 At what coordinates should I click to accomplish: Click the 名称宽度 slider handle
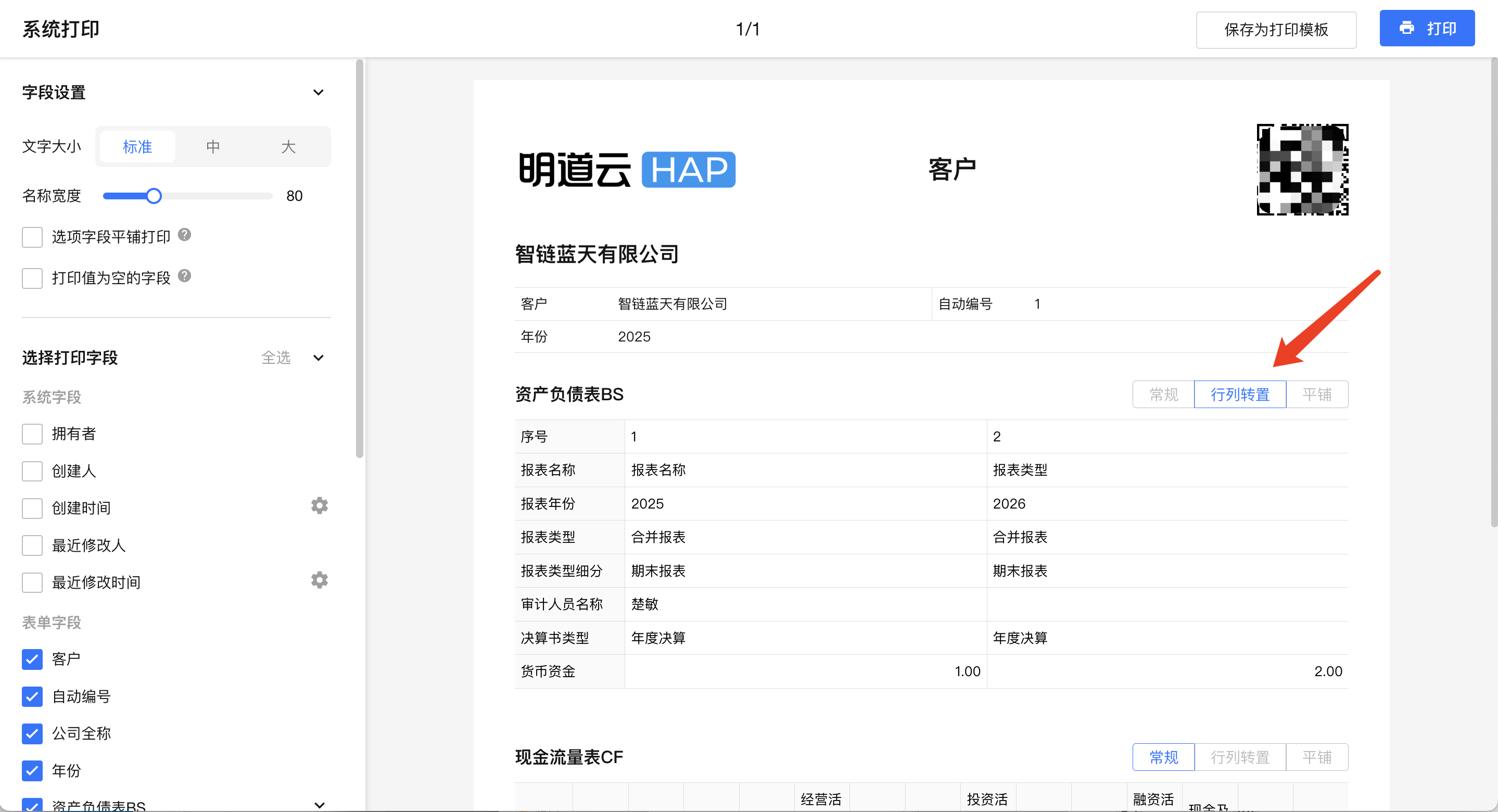[154, 196]
